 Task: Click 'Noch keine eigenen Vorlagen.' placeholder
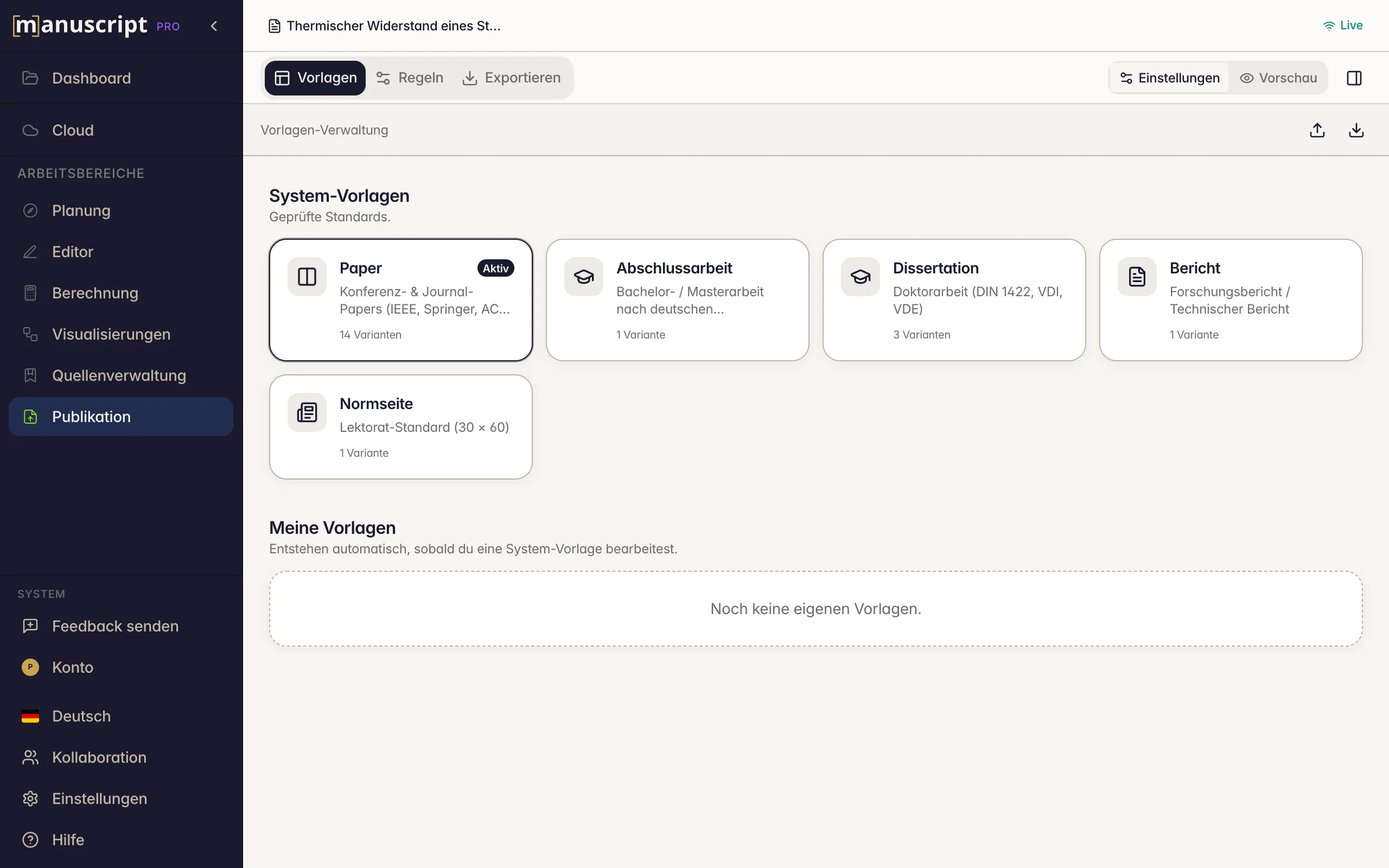point(815,609)
